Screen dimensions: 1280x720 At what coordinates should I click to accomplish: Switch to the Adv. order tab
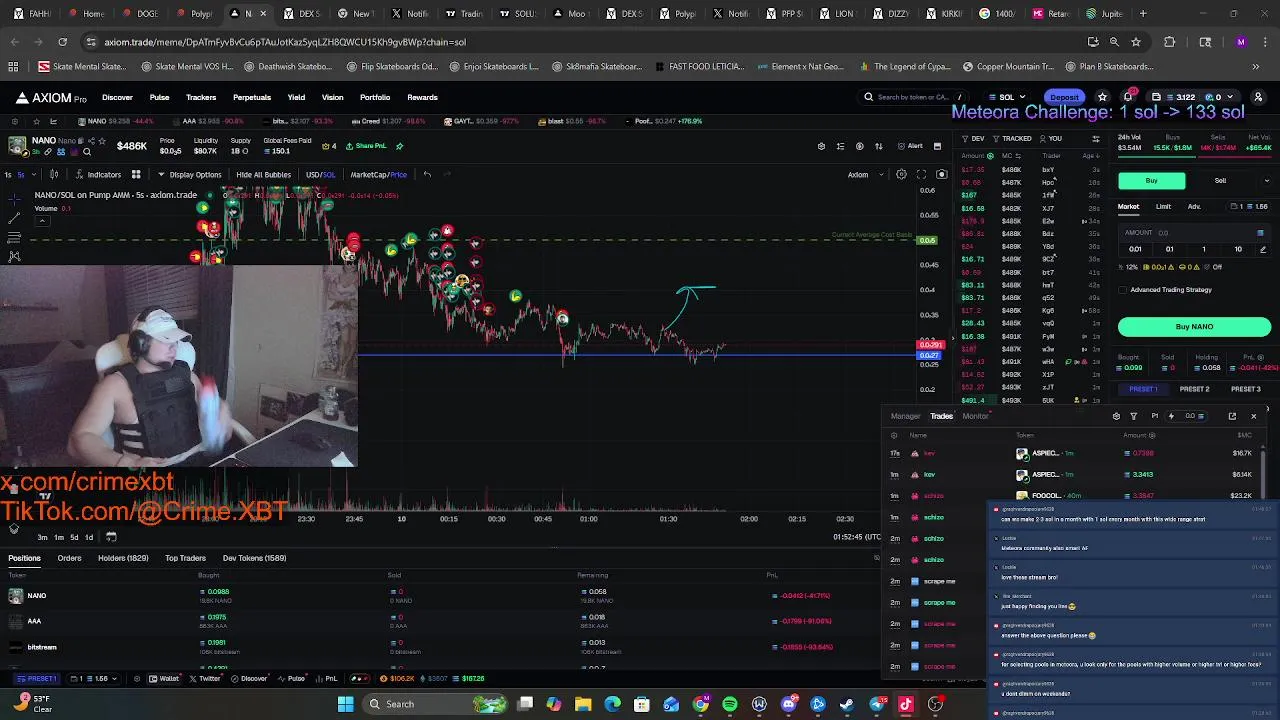[1194, 207]
